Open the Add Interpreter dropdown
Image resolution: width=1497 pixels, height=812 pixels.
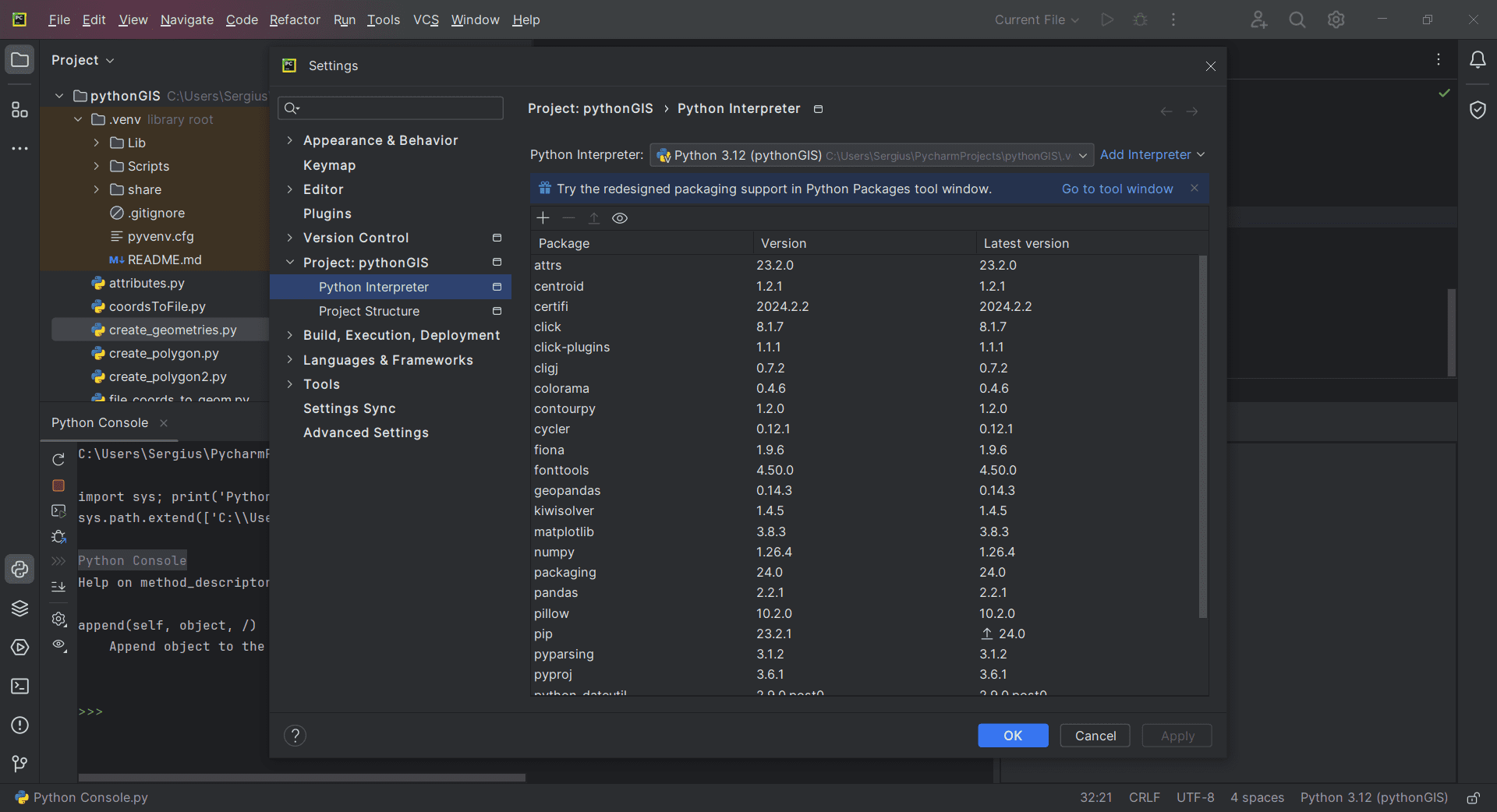1152,155
